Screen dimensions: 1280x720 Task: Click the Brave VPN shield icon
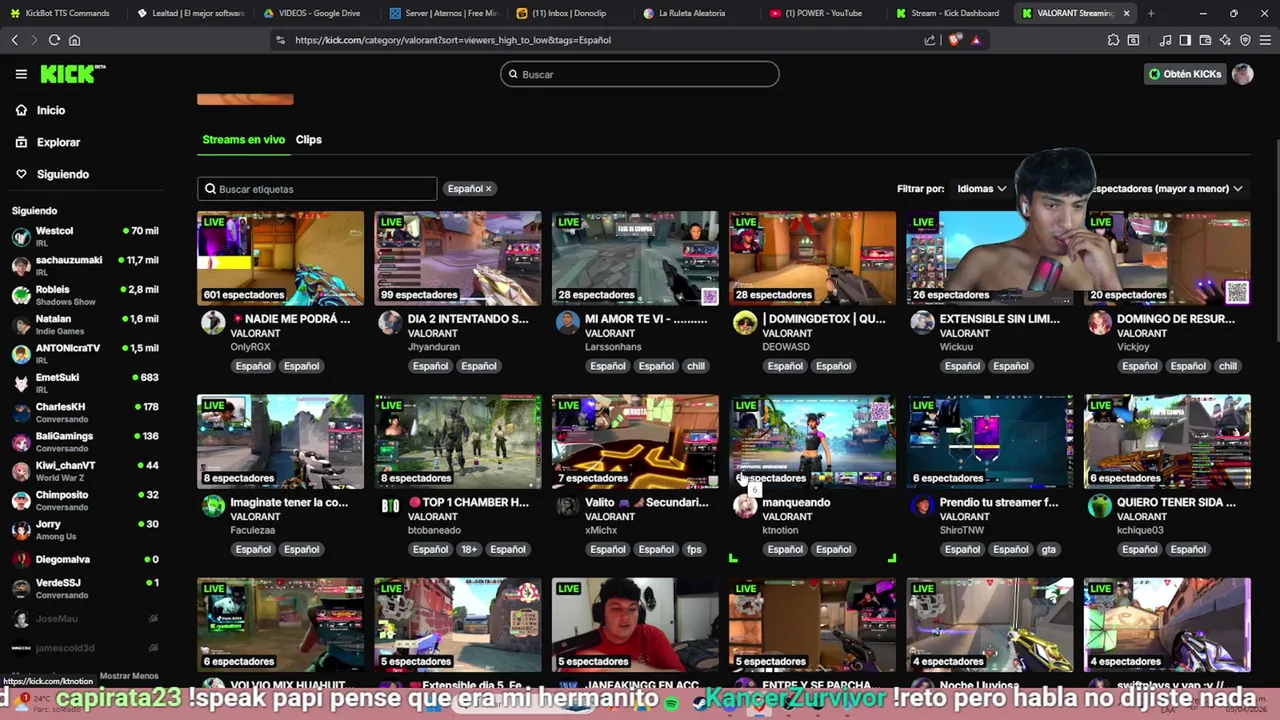[x=1245, y=40]
